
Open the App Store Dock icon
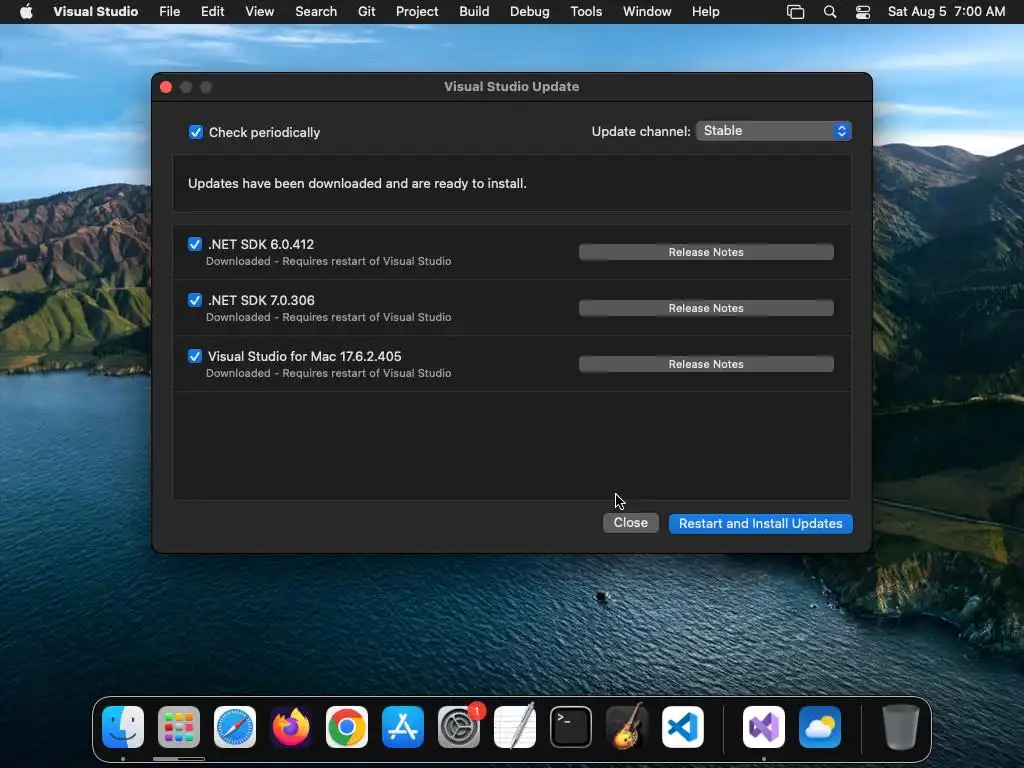coord(403,727)
